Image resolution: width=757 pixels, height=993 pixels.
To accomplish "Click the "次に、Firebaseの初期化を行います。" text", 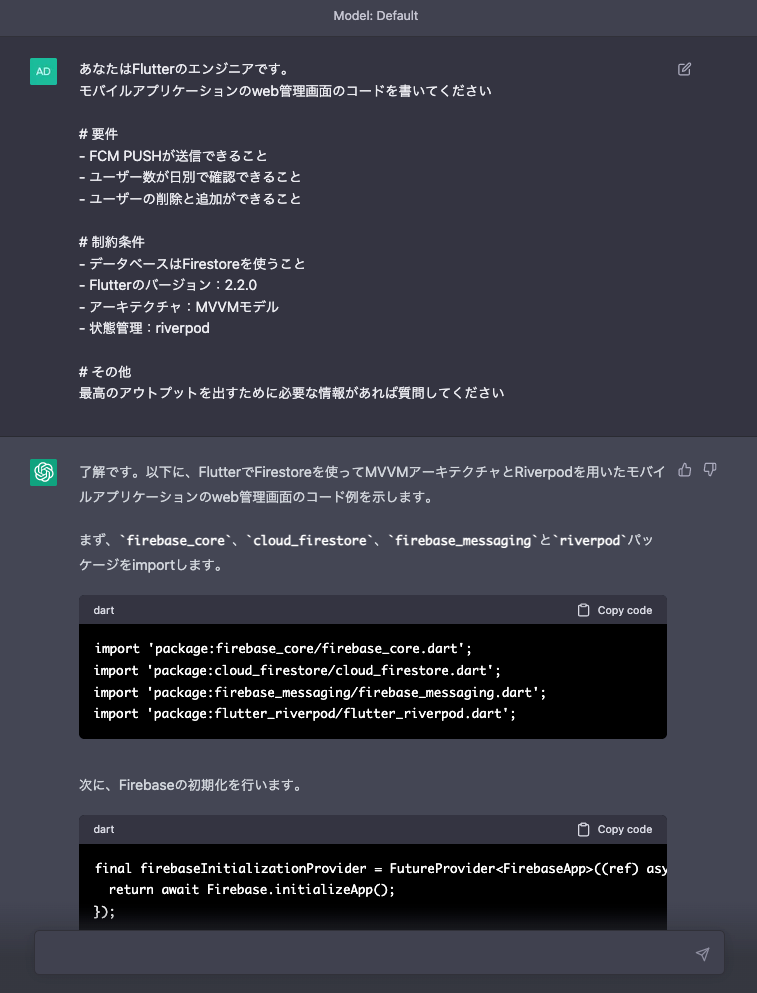I will click(205, 785).
